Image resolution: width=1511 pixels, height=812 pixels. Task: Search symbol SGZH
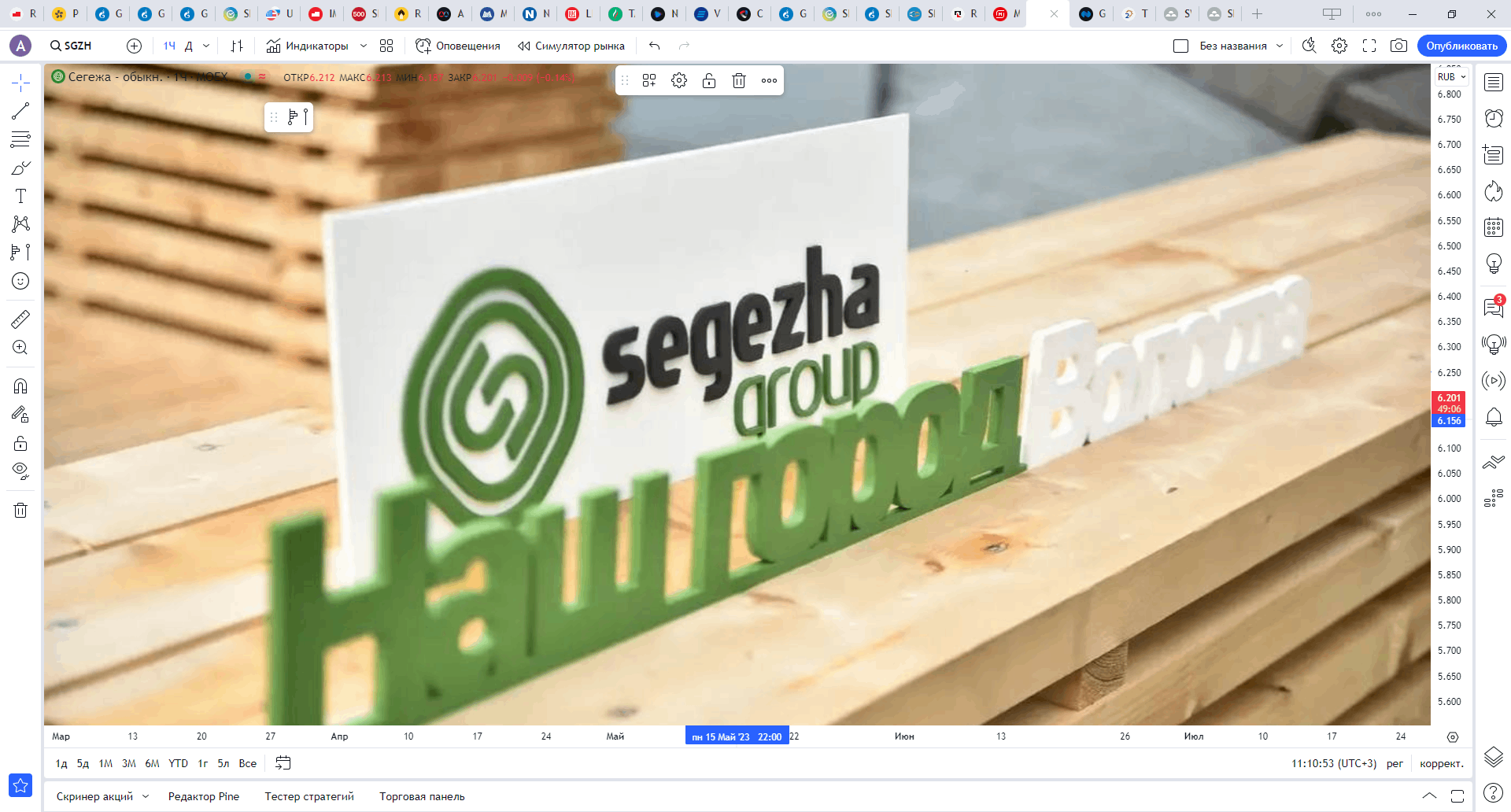coord(72,46)
